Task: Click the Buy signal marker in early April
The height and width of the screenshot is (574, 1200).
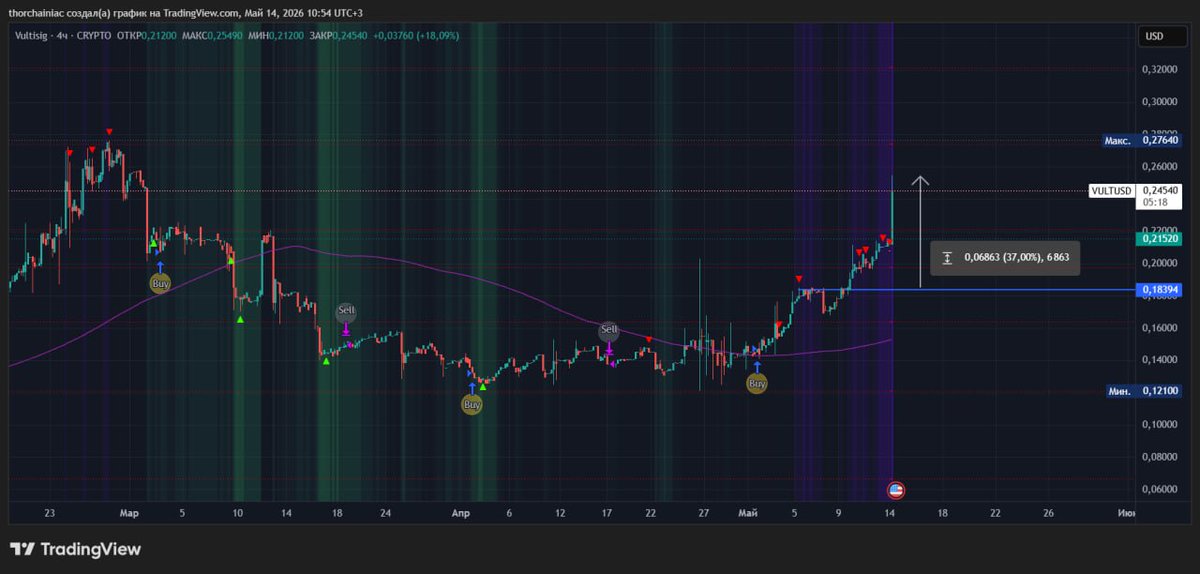Action: pos(471,405)
